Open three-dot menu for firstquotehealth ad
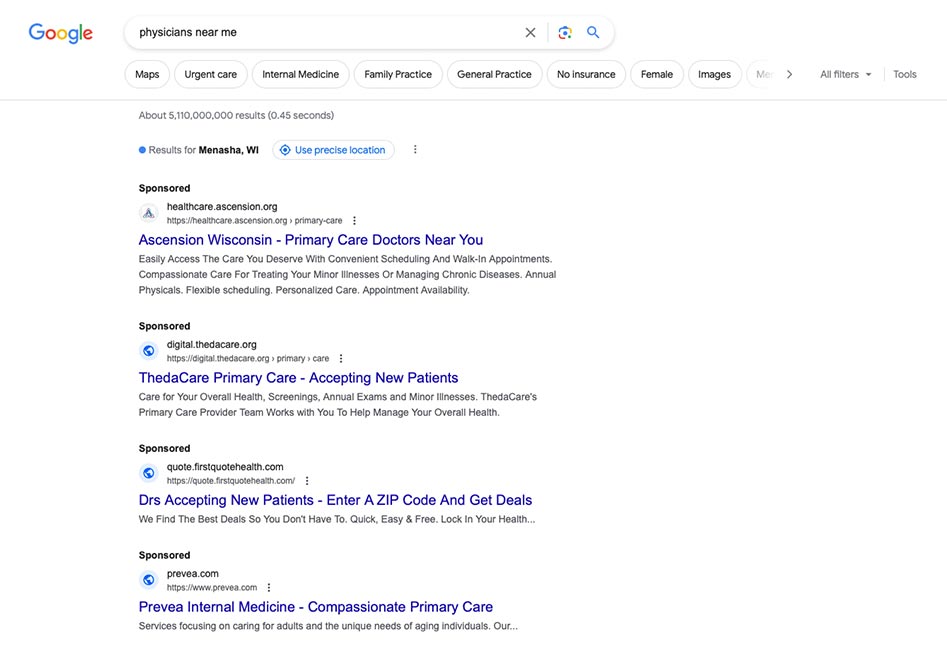Image resolution: width=947 pixels, height=664 pixels. [x=307, y=481]
